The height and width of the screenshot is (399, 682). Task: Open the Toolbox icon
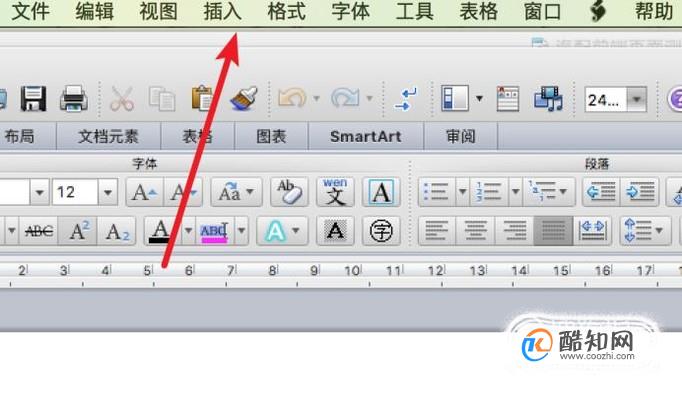508,99
